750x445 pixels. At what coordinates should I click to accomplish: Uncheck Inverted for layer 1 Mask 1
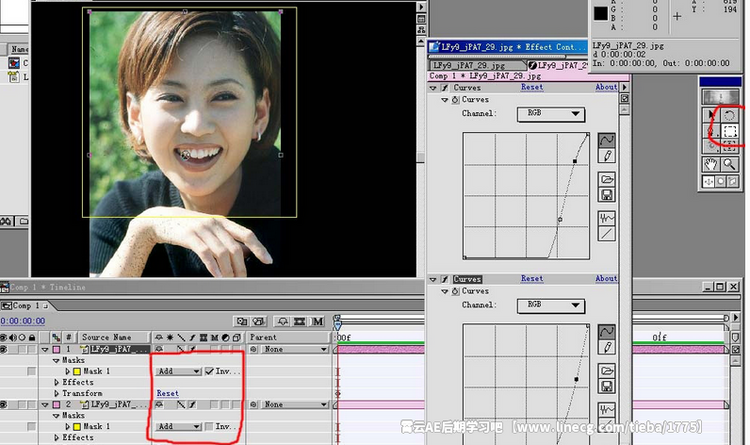pyautogui.click(x=209, y=371)
